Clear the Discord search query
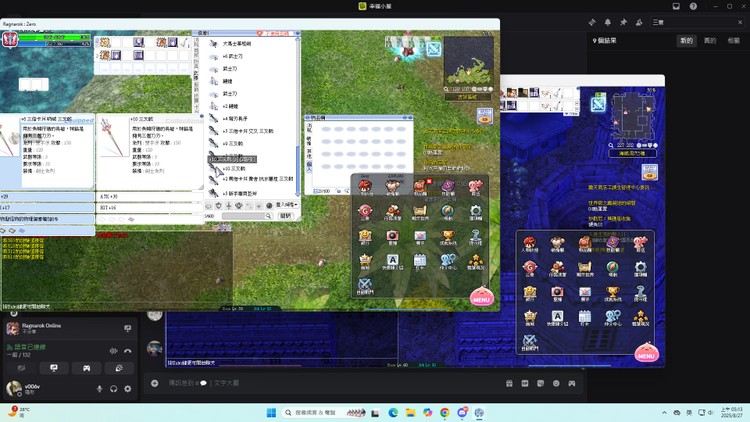 pos(740,22)
